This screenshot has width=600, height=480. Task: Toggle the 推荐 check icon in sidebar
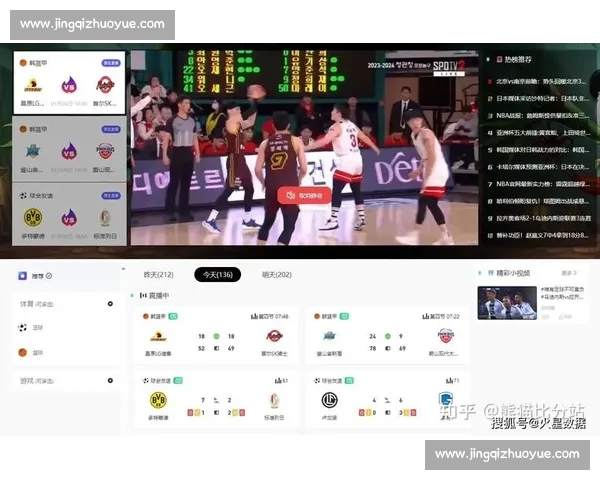pos(49,276)
